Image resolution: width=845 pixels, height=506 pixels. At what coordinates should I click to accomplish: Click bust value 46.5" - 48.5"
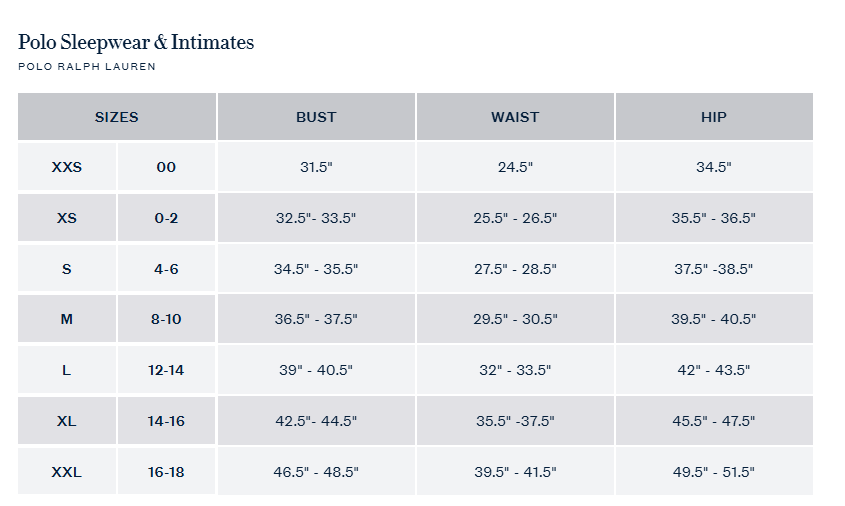click(x=316, y=472)
